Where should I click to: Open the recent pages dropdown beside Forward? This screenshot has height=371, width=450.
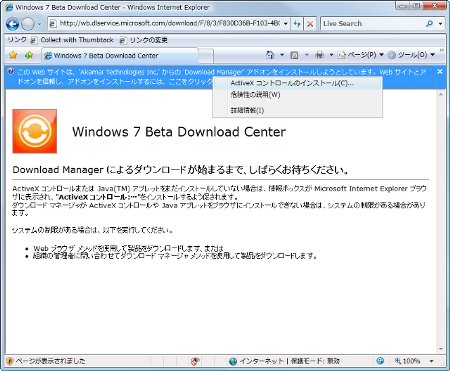39,24
